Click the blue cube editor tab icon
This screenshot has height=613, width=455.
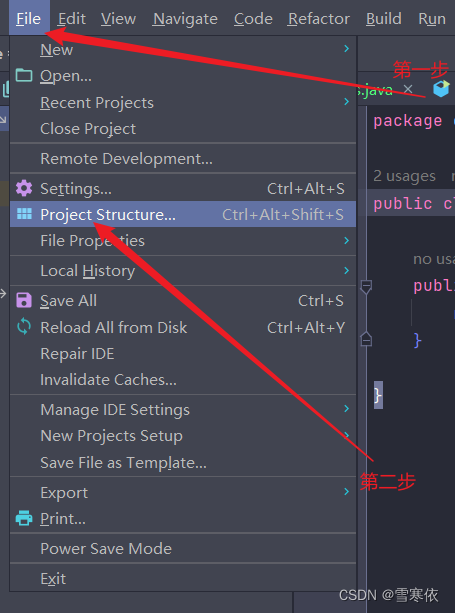coord(441,89)
